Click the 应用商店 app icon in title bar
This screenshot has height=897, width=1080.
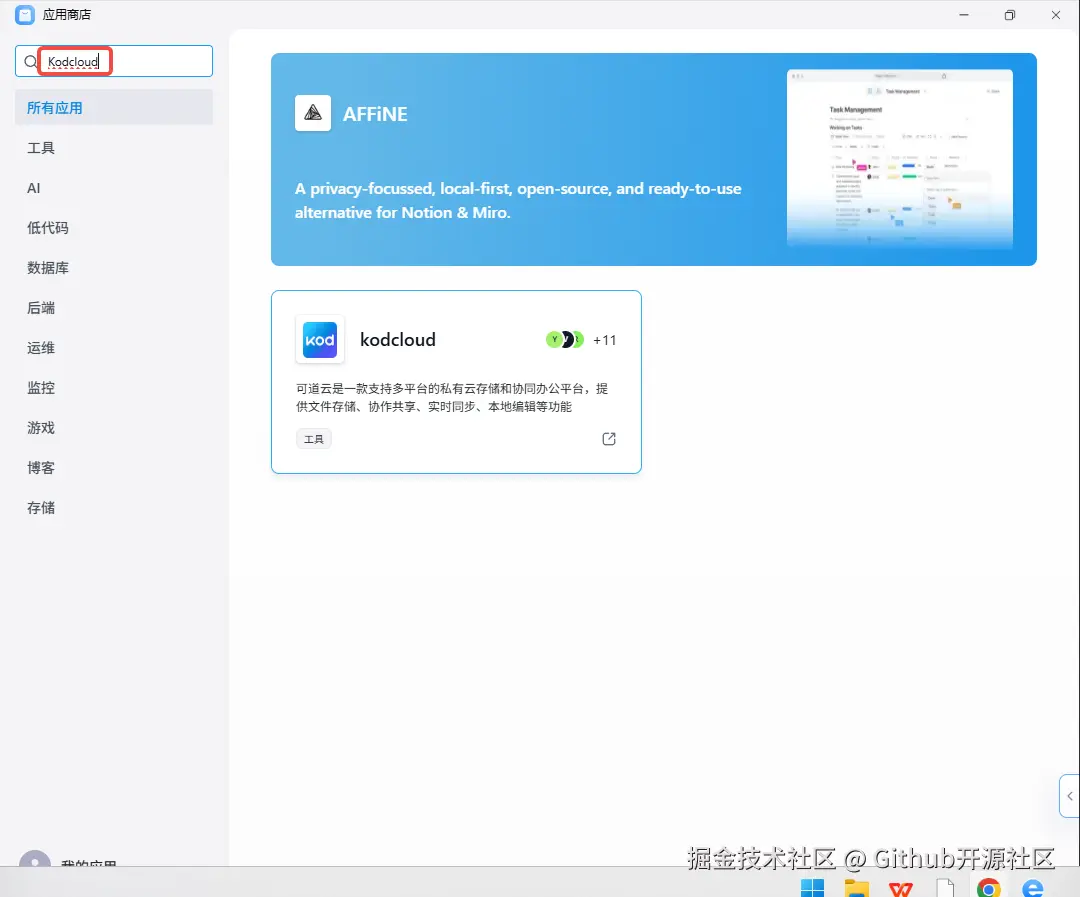coord(25,14)
